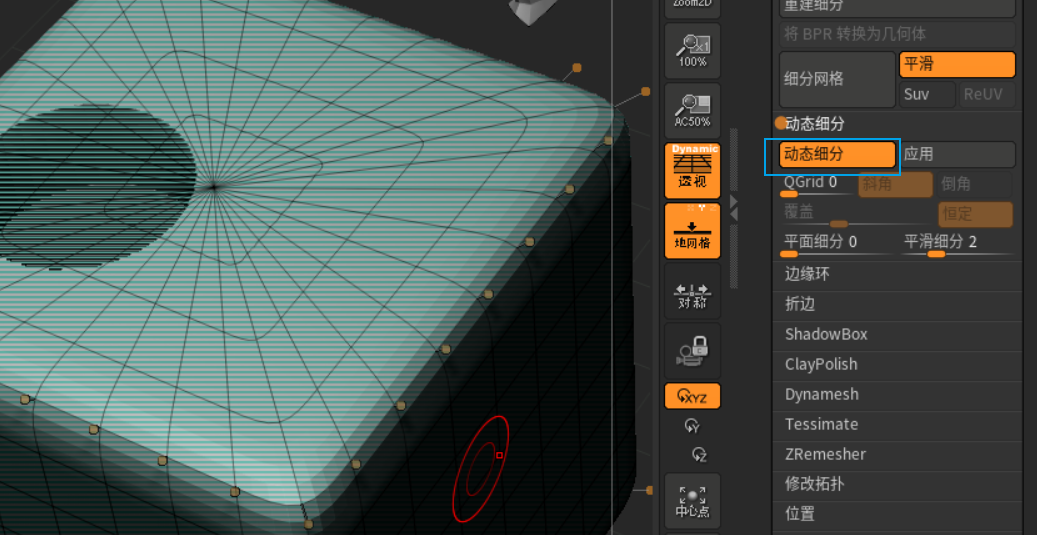Toggle the XYZ rotation mode button
The image size is (1037, 535).
click(692, 396)
